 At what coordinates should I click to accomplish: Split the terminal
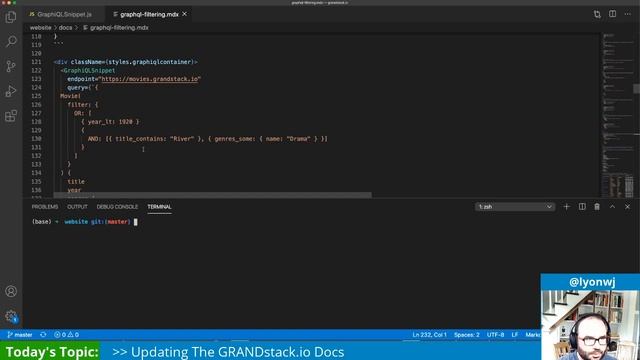coord(582,207)
